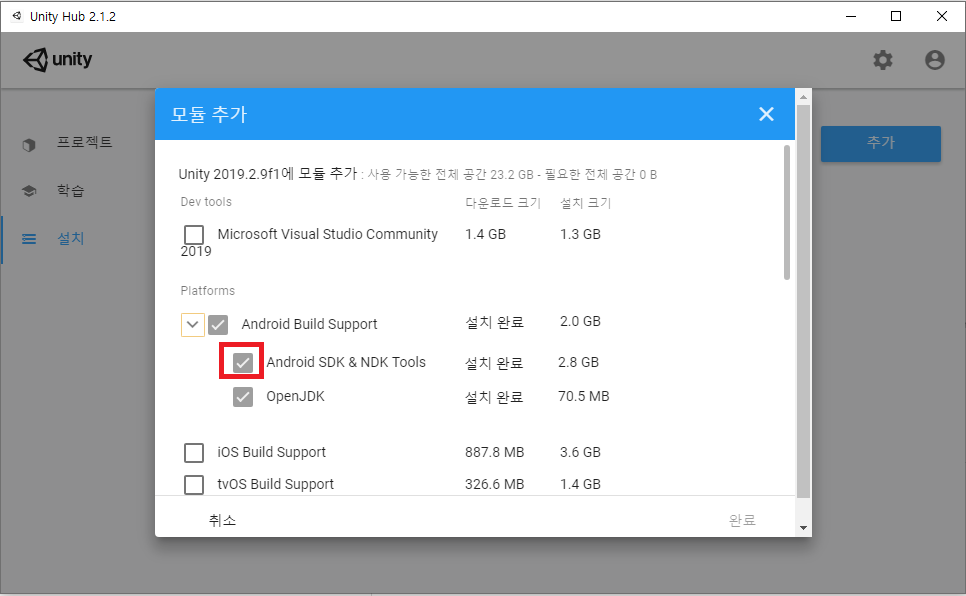Click the iOS Build Support label
The width and height of the screenshot is (966, 596).
click(x=272, y=452)
